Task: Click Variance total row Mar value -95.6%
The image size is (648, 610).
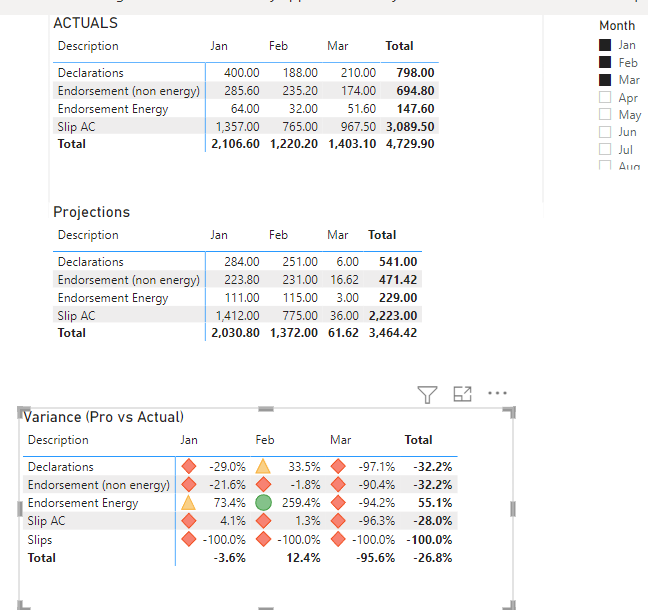Action: click(375, 558)
